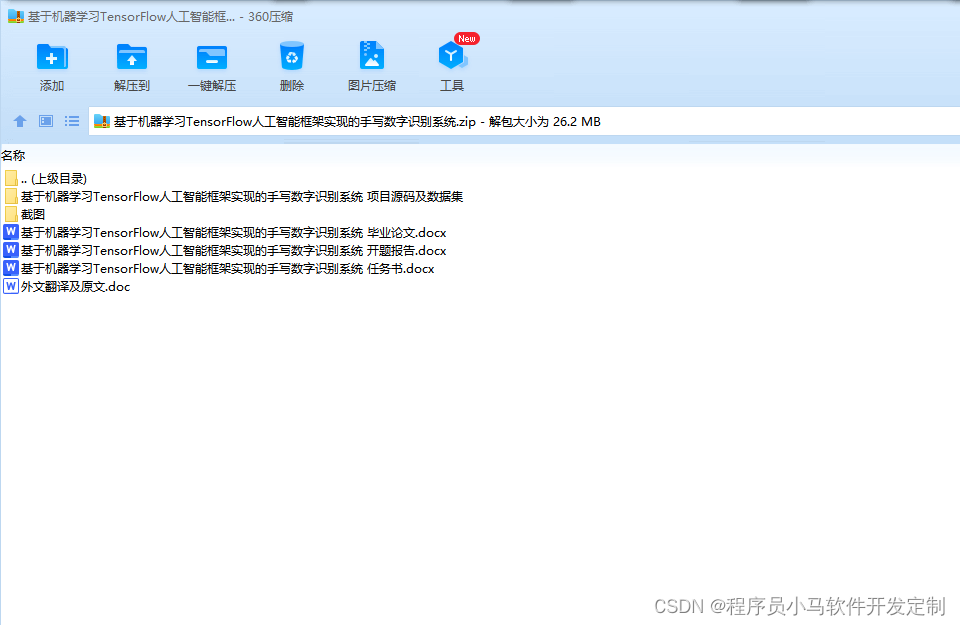The height and width of the screenshot is (625, 960).
Task: Click the 添加 (Add) toolbar icon
Action: pos(52,58)
